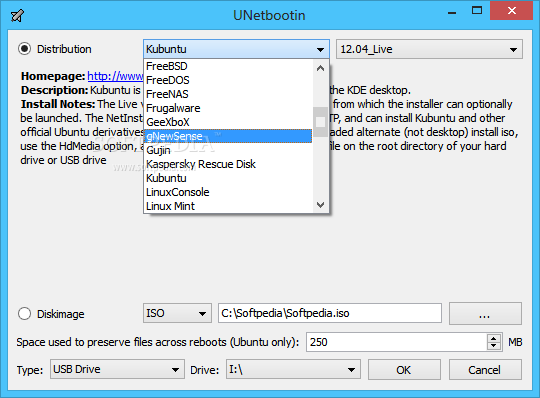Choose Linux Mint from the distribution list
Viewport: 540px width, 398px height.
(x=228, y=206)
